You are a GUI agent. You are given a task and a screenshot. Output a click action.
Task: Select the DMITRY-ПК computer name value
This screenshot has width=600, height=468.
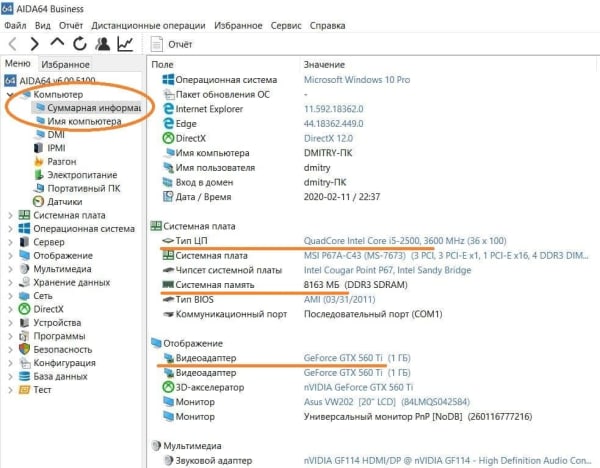coord(328,153)
